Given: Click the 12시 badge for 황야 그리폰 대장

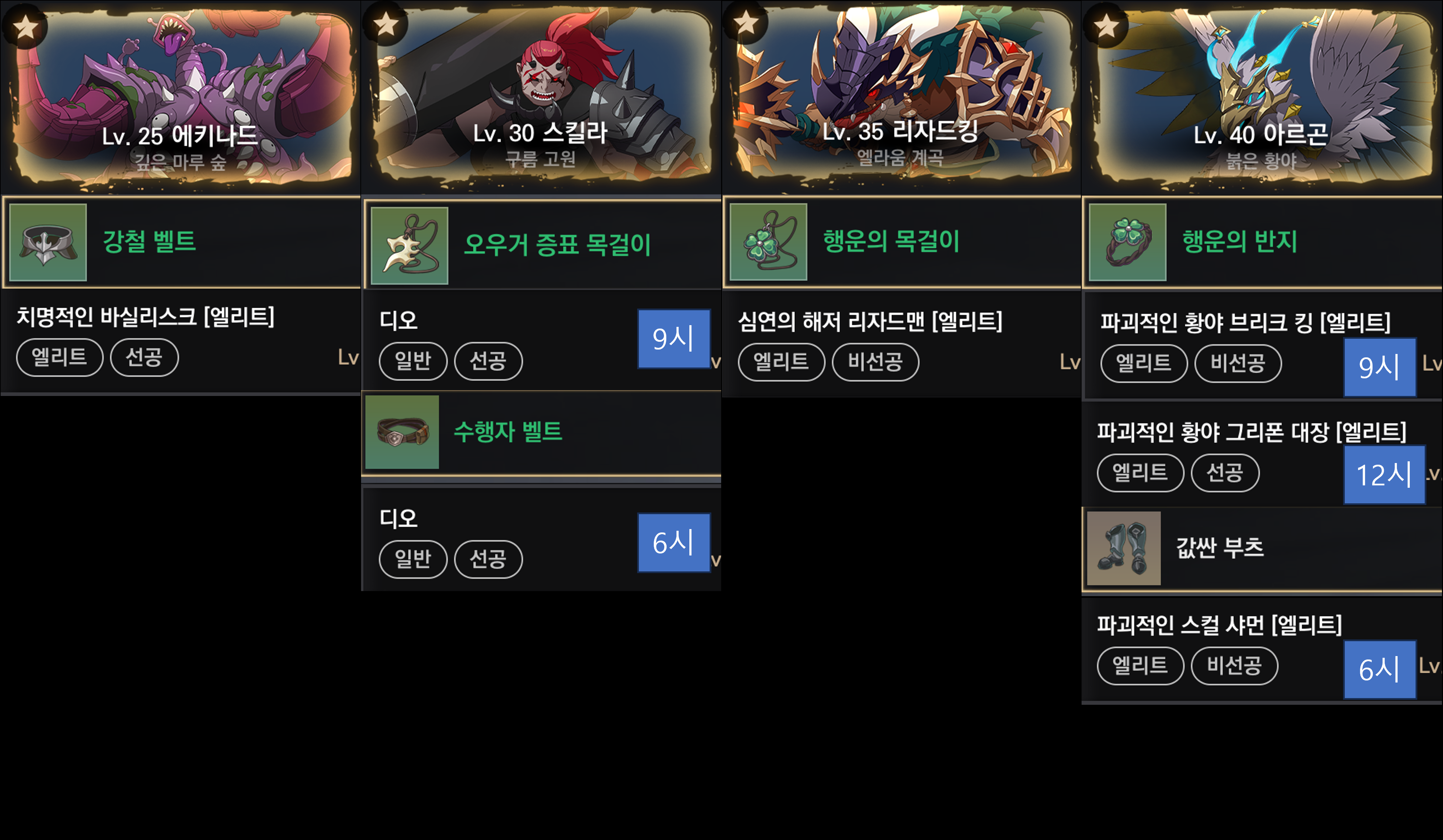Looking at the screenshot, I should (1384, 475).
